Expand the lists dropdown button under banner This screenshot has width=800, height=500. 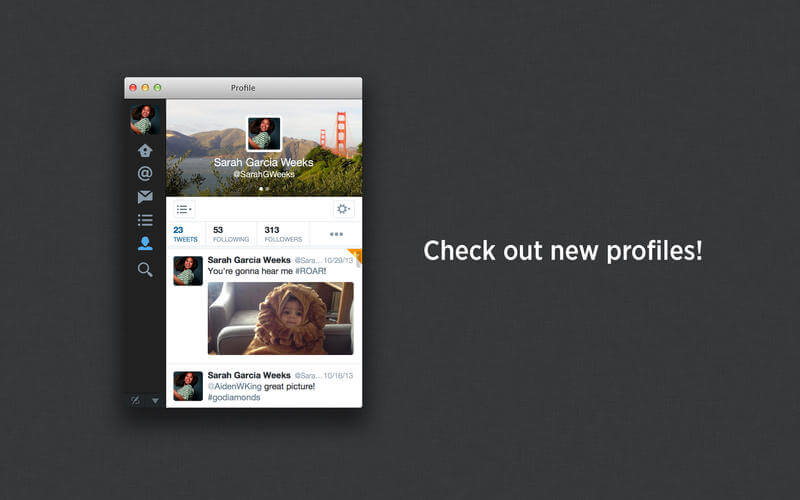tap(184, 209)
